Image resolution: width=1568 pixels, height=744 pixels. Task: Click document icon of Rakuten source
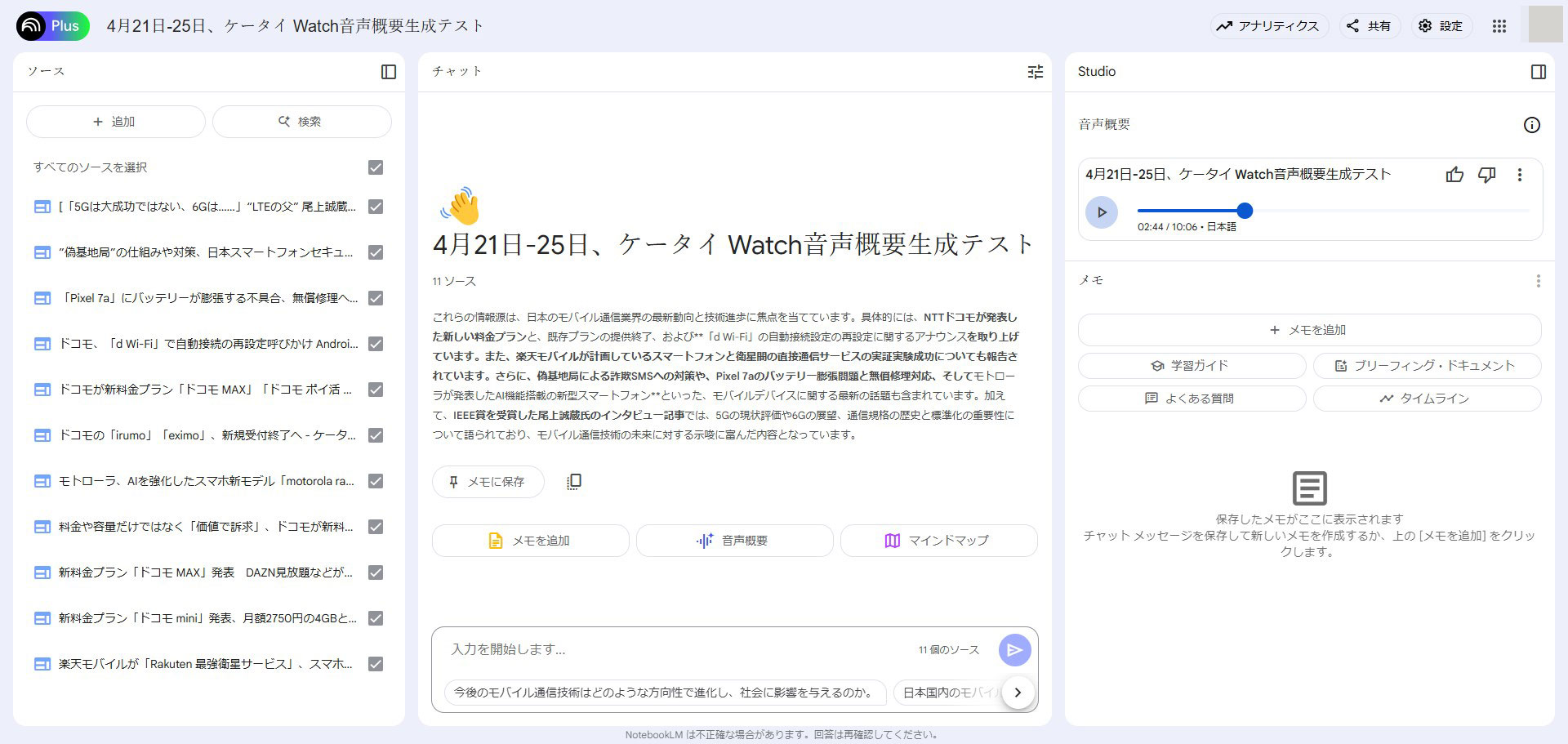point(42,665)
